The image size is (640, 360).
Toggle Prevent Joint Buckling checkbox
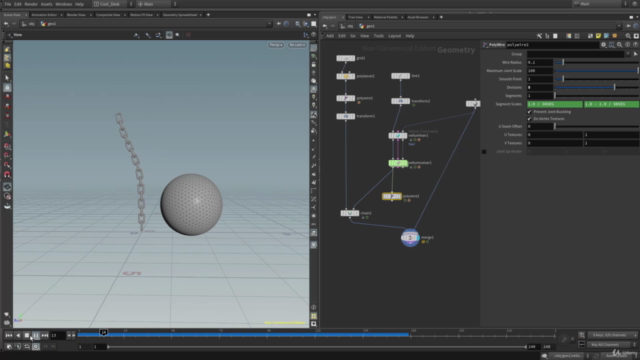pos(529,112)
